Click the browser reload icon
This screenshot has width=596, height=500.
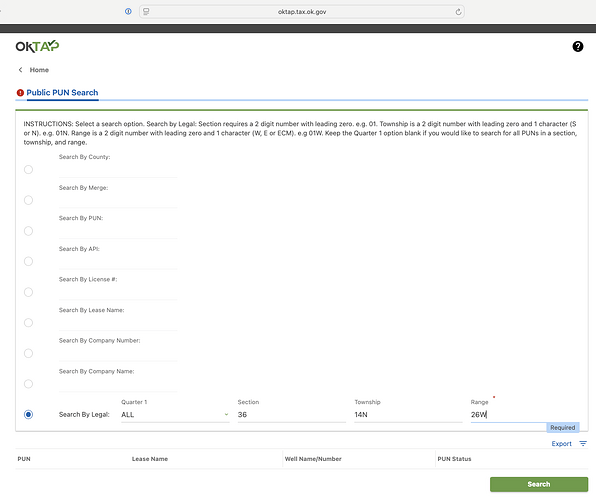pos(458,12)
